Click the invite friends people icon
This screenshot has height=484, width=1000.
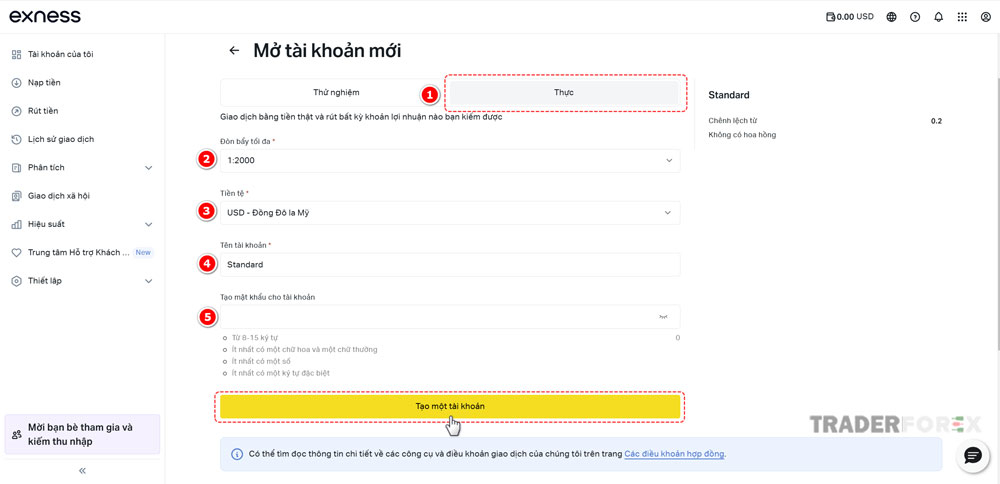[x=17, y=435]
